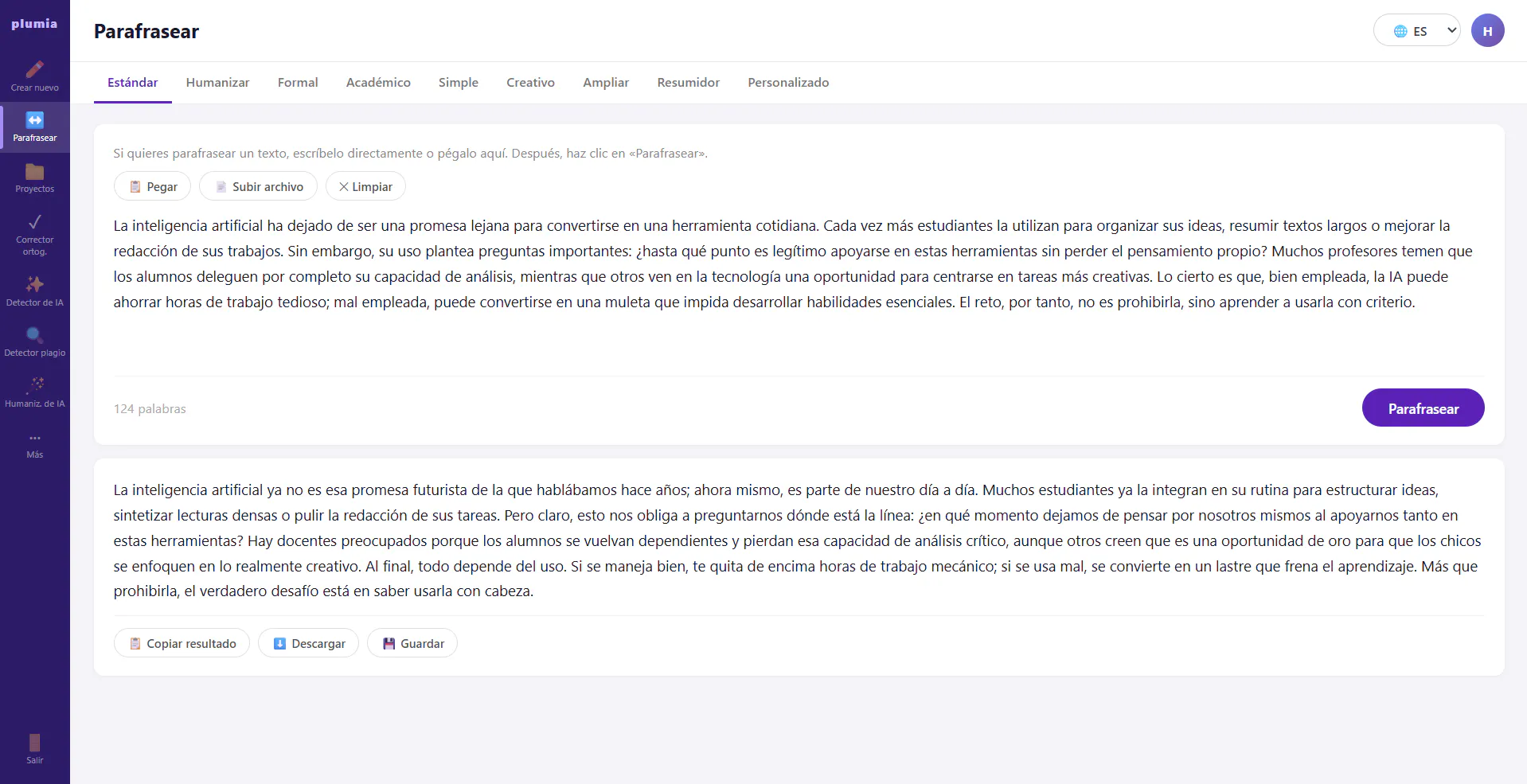Click the plumia logo
1527x784 pixels.
tap(34, 24)
